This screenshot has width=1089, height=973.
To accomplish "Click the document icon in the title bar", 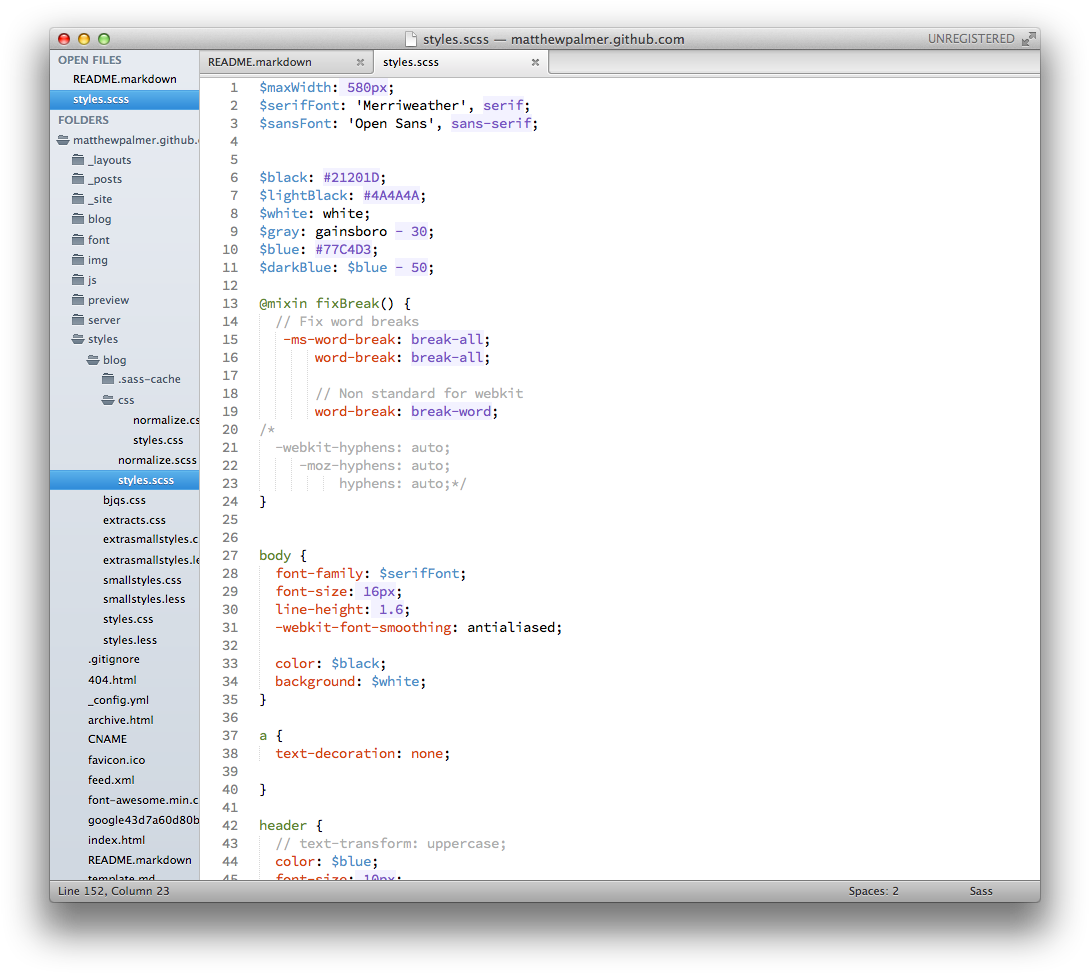I will point(410,39).
